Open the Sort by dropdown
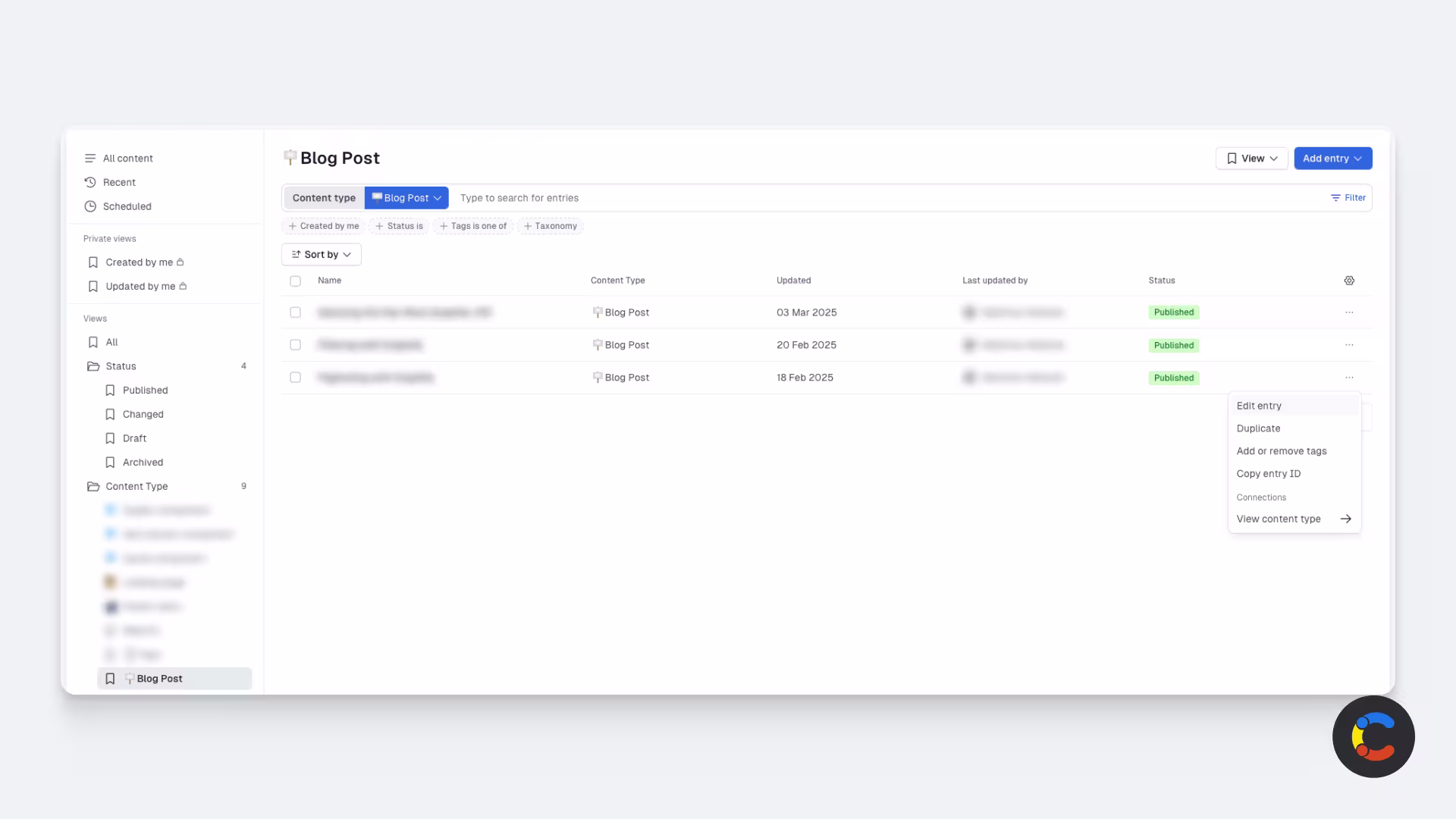The height and width of the screenshot is (819, 1456). click(x=322, y=255)
